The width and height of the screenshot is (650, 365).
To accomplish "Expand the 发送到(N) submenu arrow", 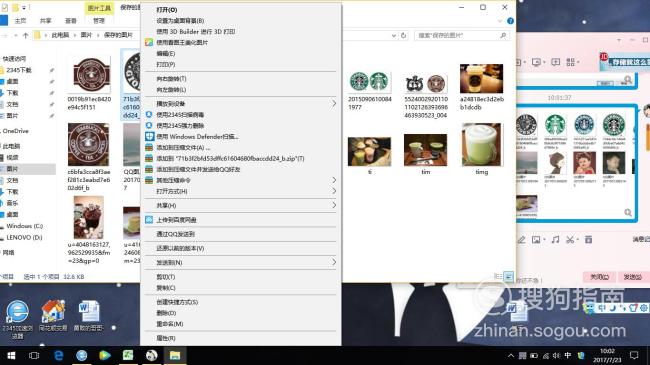I will pos(334,262).
